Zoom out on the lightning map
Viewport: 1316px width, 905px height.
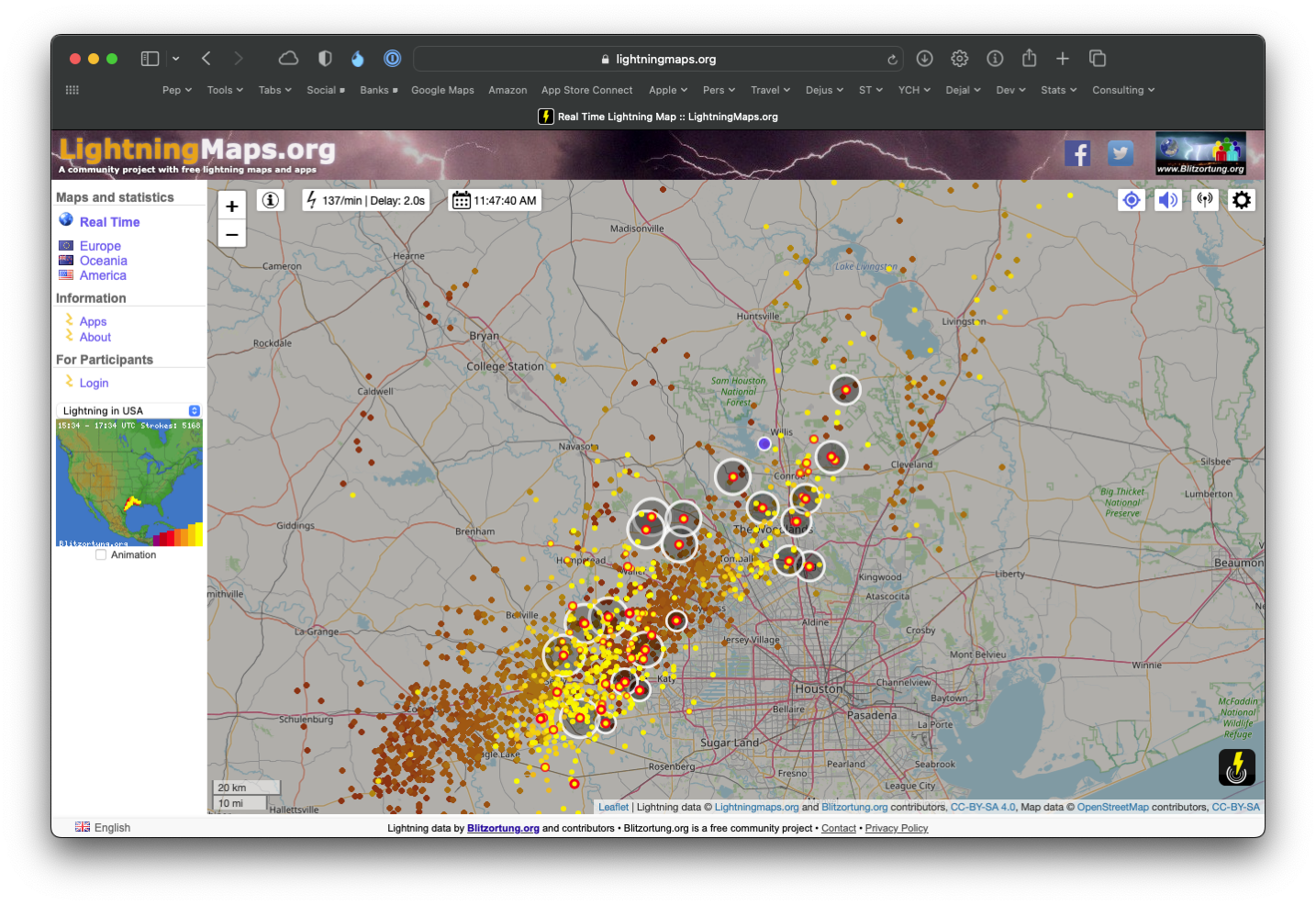232,234
